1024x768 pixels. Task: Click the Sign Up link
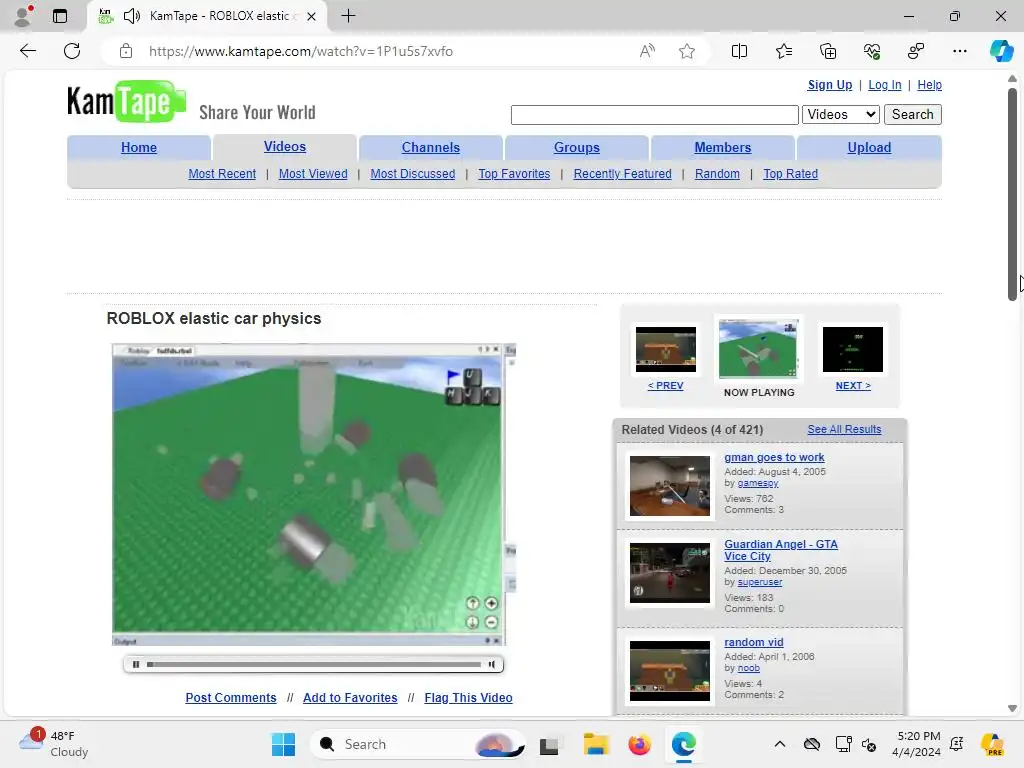tap(829, 85)
